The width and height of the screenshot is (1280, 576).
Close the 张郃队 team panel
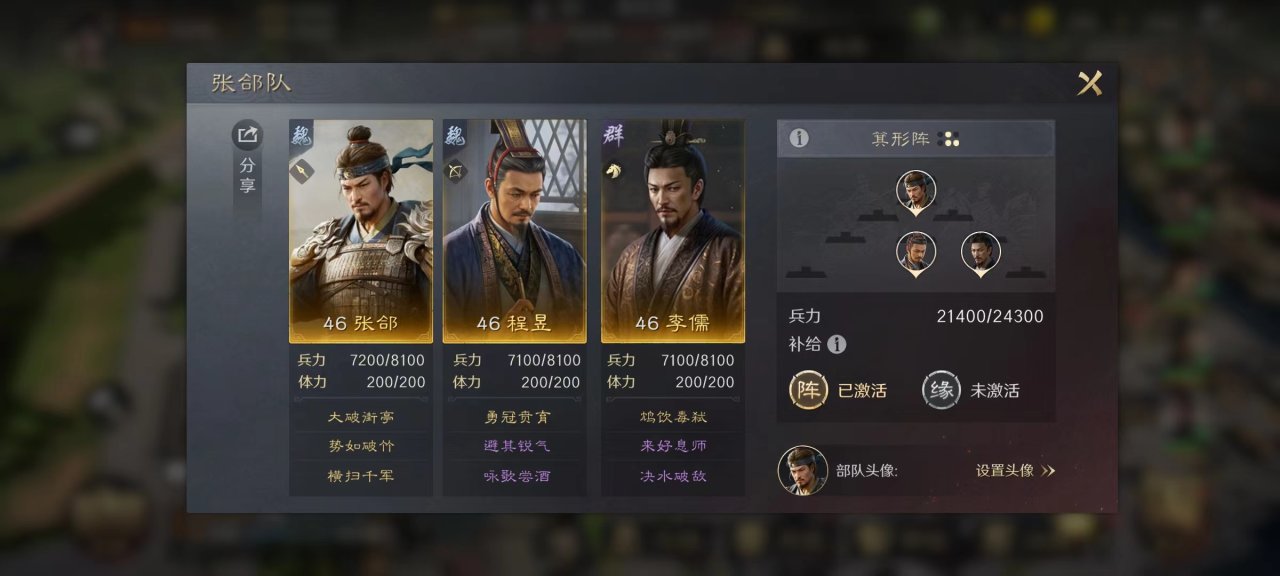click(1090, 83)
